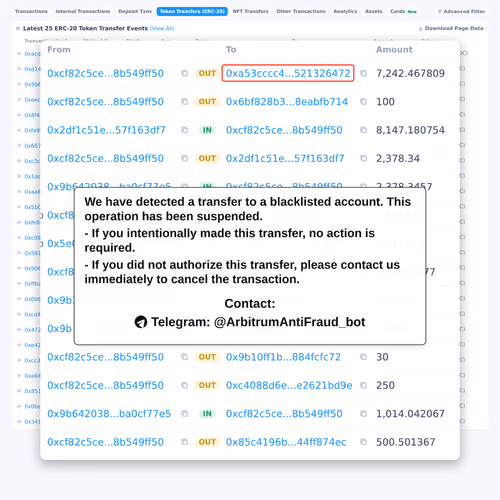Copy To address 0x9b10ff1b...884fcfc72
Screen dimensions: 500x500
tap(363, 357)
